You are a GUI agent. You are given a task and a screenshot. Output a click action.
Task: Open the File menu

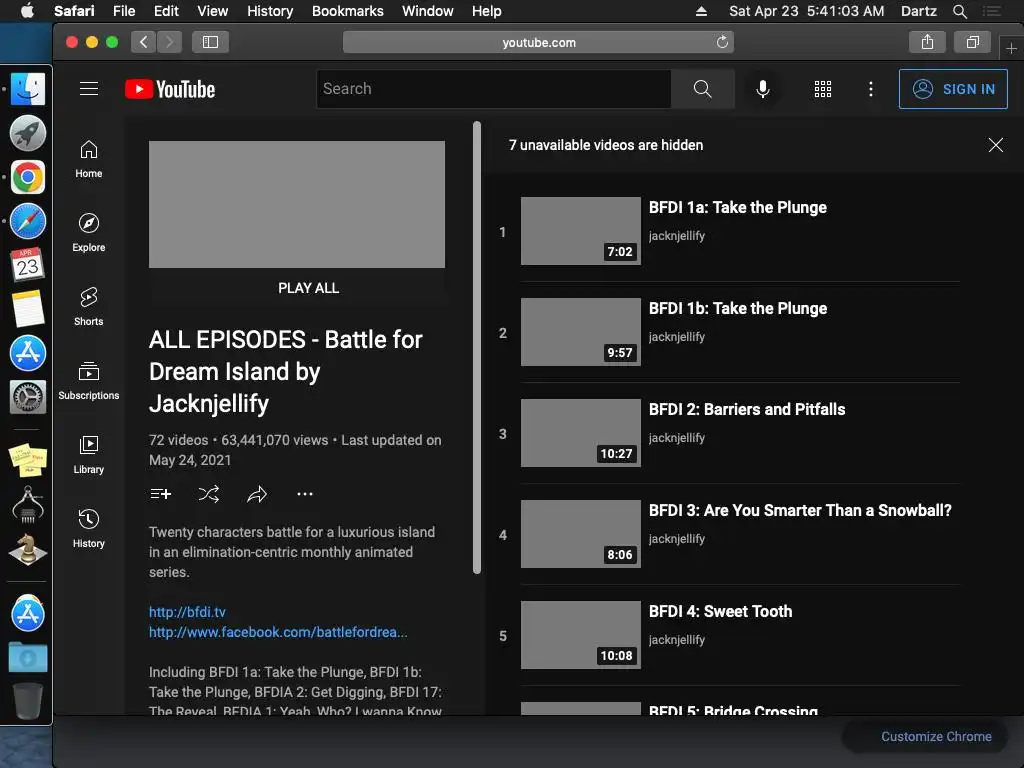pos(123,11)
